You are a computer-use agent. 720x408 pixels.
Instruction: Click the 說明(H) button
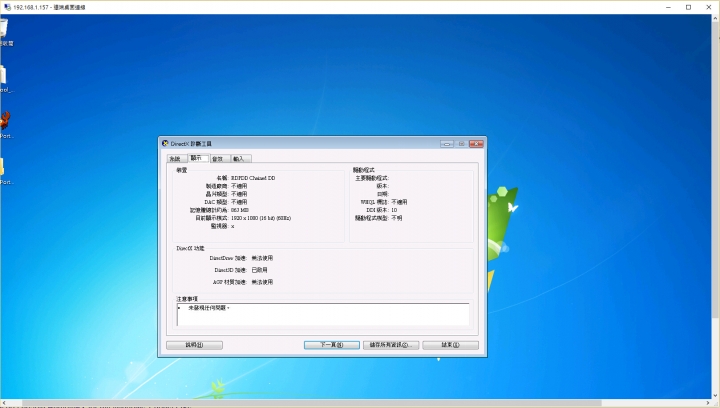pos(194,345)
